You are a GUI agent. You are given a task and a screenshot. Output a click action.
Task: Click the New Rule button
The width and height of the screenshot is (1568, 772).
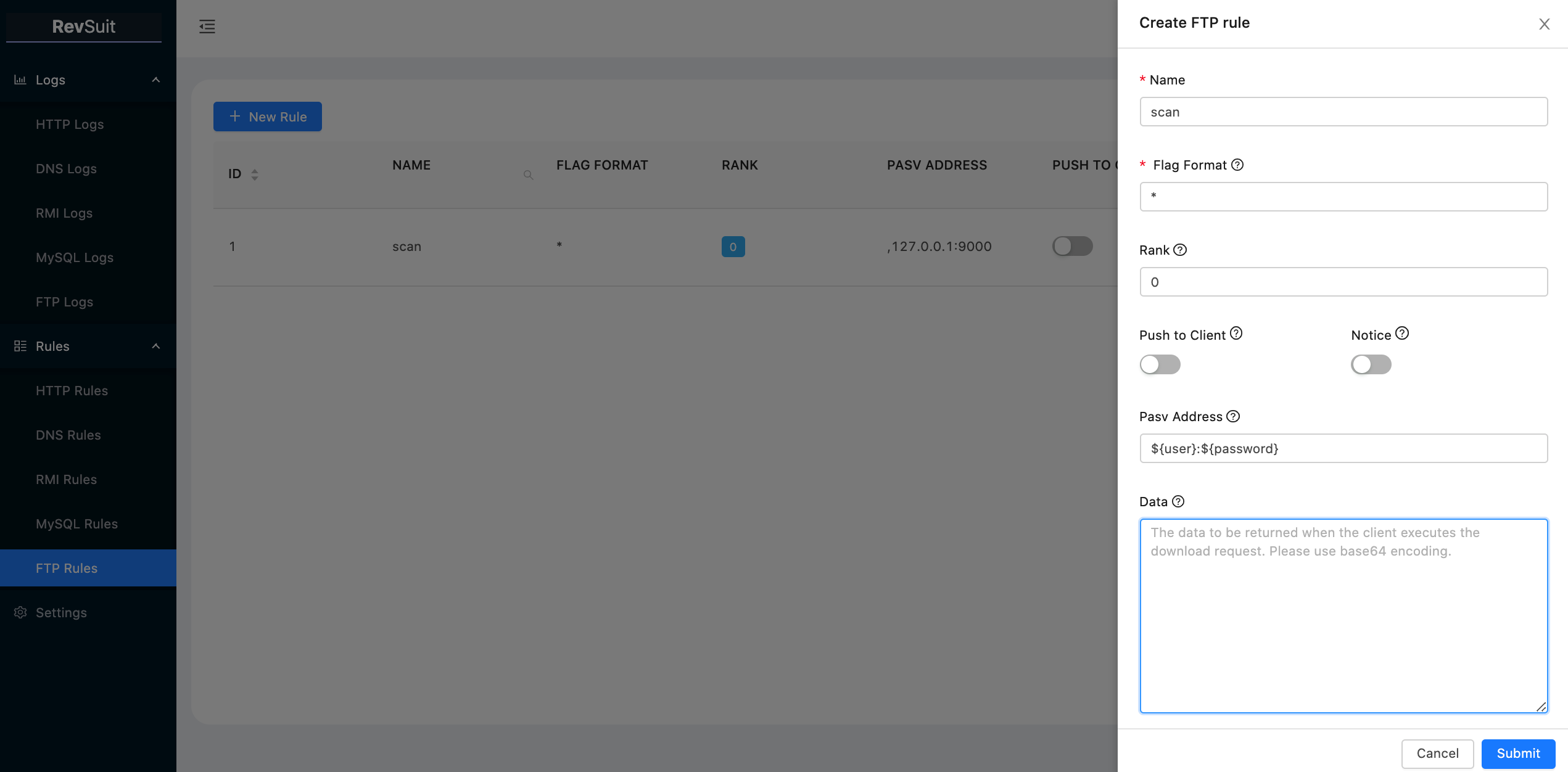coord(267,116)
